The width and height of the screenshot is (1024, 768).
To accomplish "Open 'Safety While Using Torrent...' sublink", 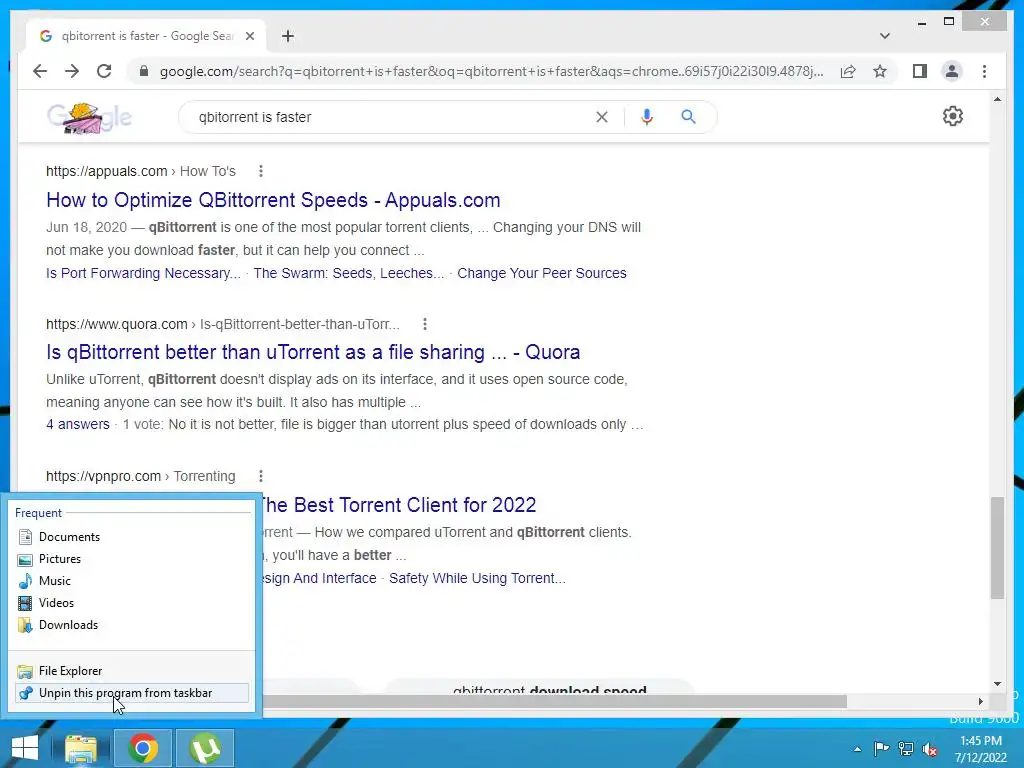I will (477, 578).
